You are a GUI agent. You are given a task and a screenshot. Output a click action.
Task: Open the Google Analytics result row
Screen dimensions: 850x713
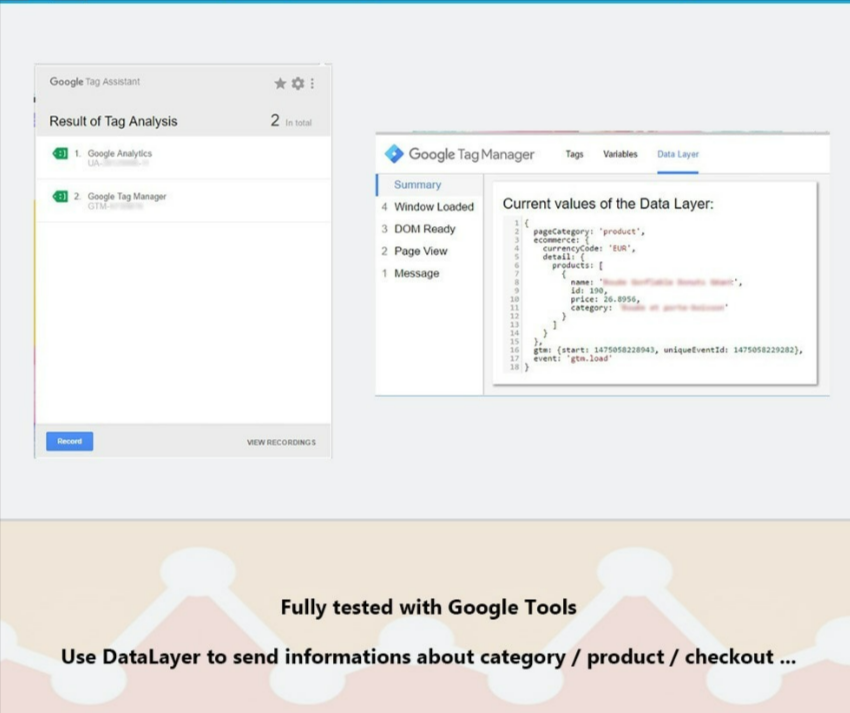pos(183,158)
